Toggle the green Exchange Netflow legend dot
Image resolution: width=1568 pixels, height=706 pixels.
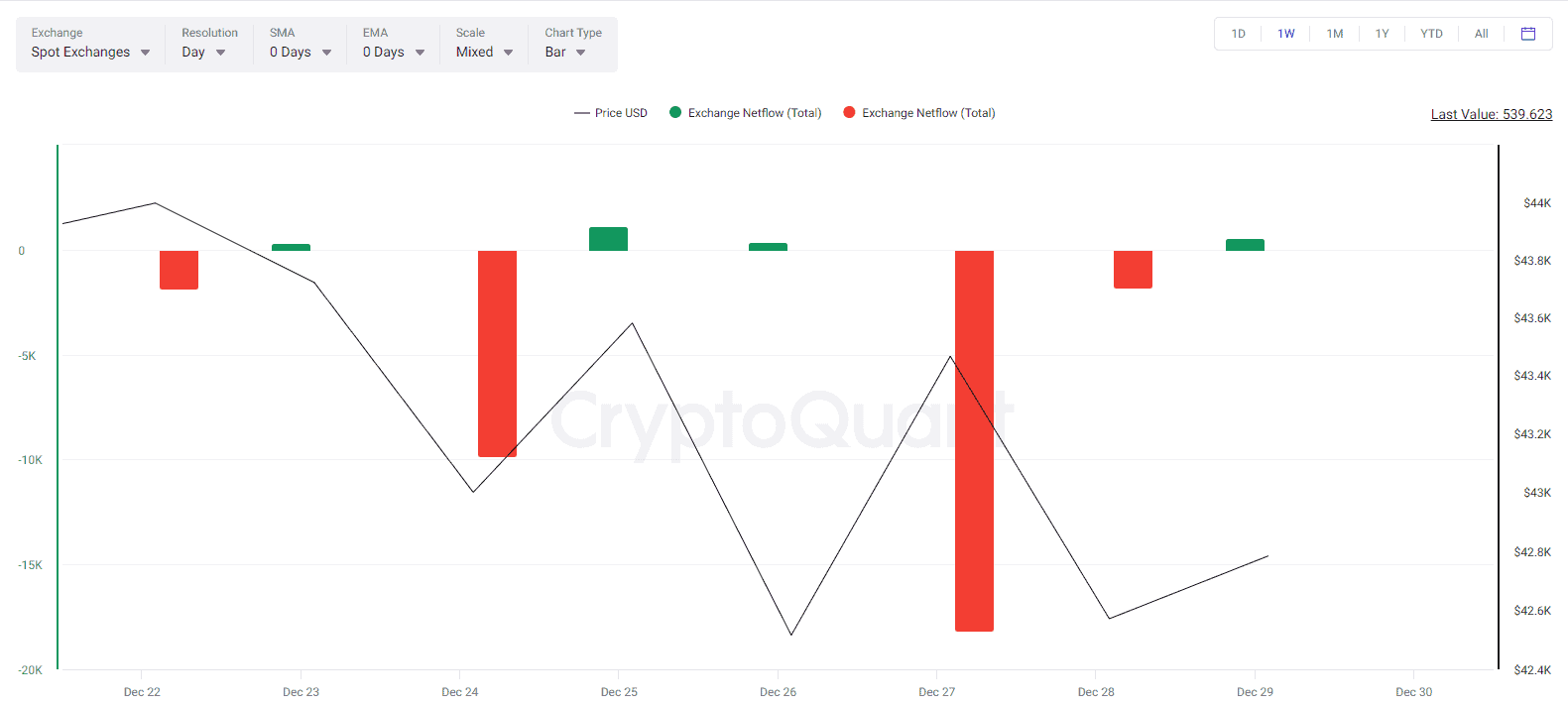tap(675, 113)
